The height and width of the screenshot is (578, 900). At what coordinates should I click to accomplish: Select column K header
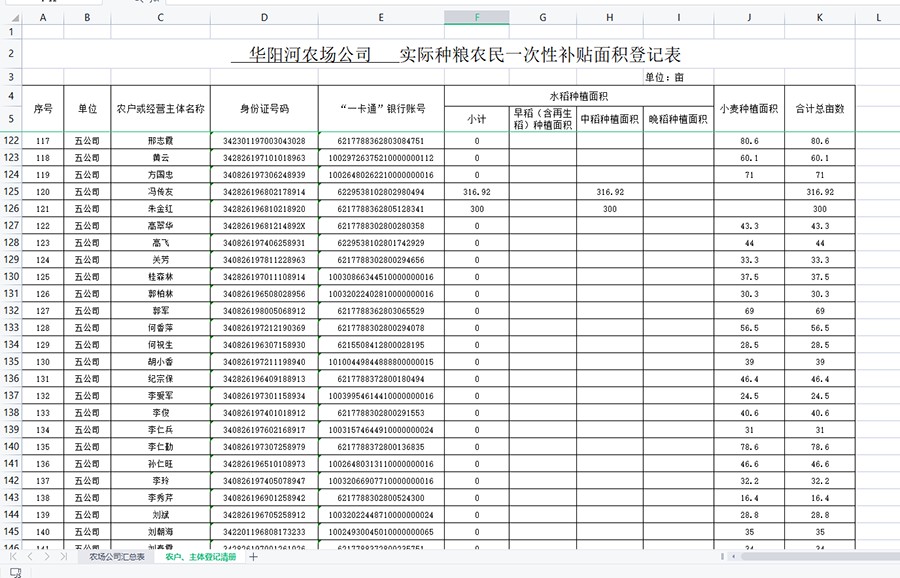click(820, 18)
